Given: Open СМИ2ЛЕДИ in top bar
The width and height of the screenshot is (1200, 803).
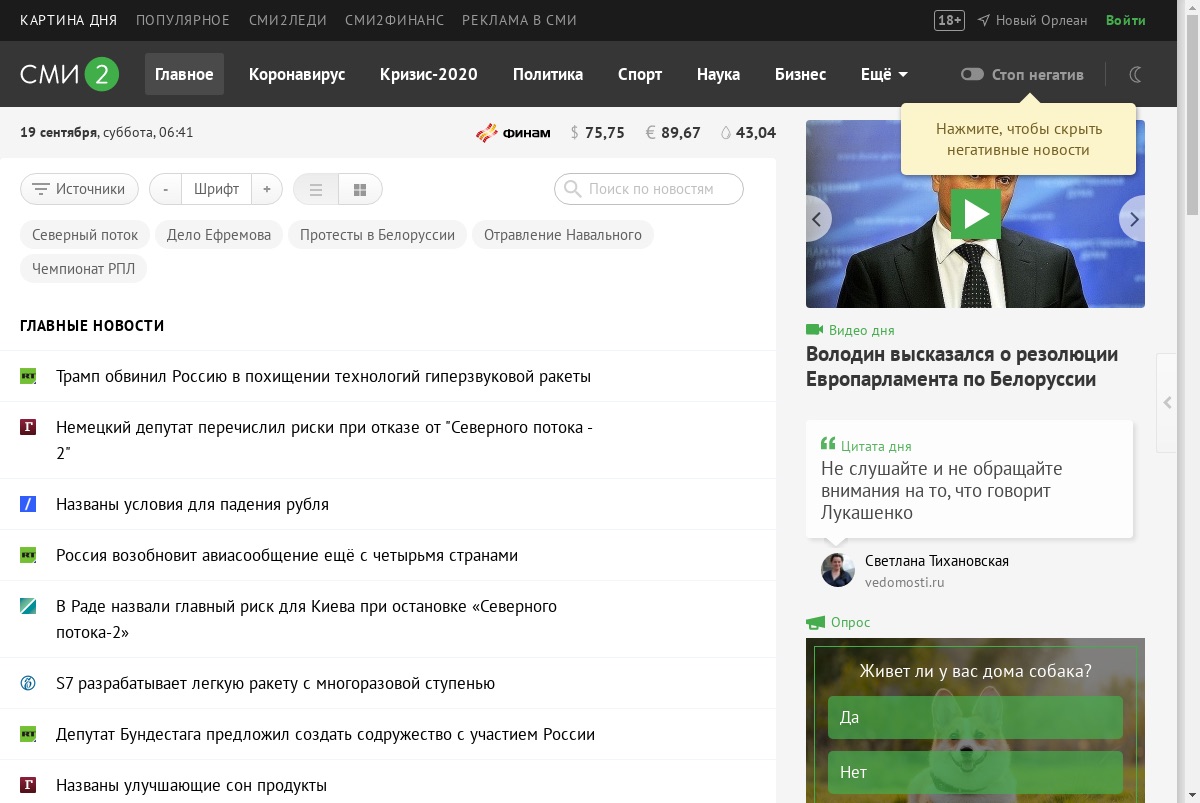Looking at the screenshot, I should 287,20.
